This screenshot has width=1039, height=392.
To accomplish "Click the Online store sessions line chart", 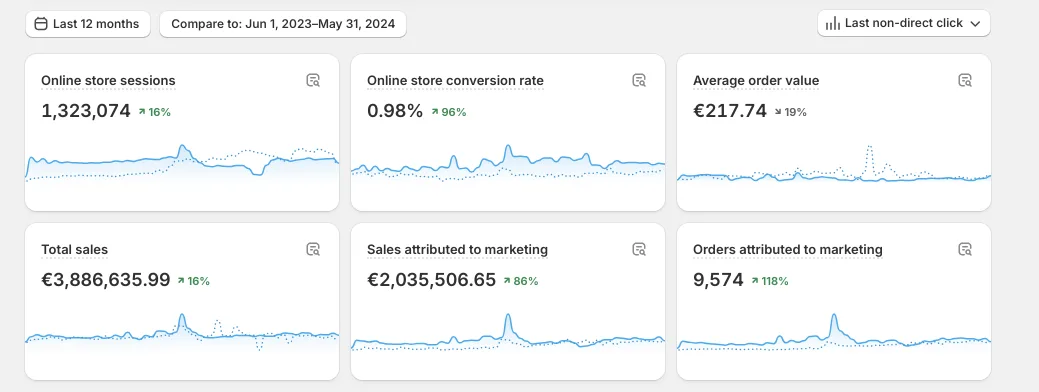I will (182, 162).
